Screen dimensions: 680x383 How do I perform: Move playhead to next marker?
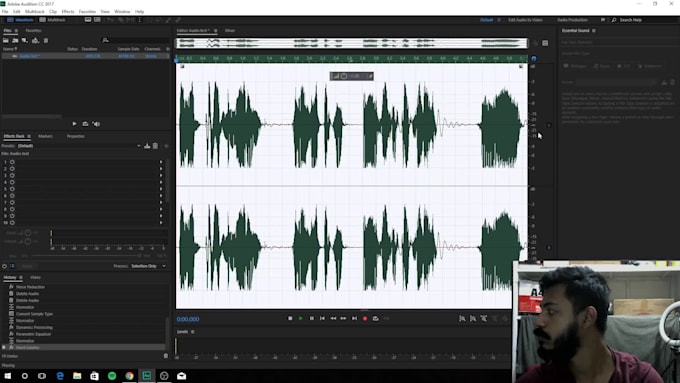tap(354, 318)
